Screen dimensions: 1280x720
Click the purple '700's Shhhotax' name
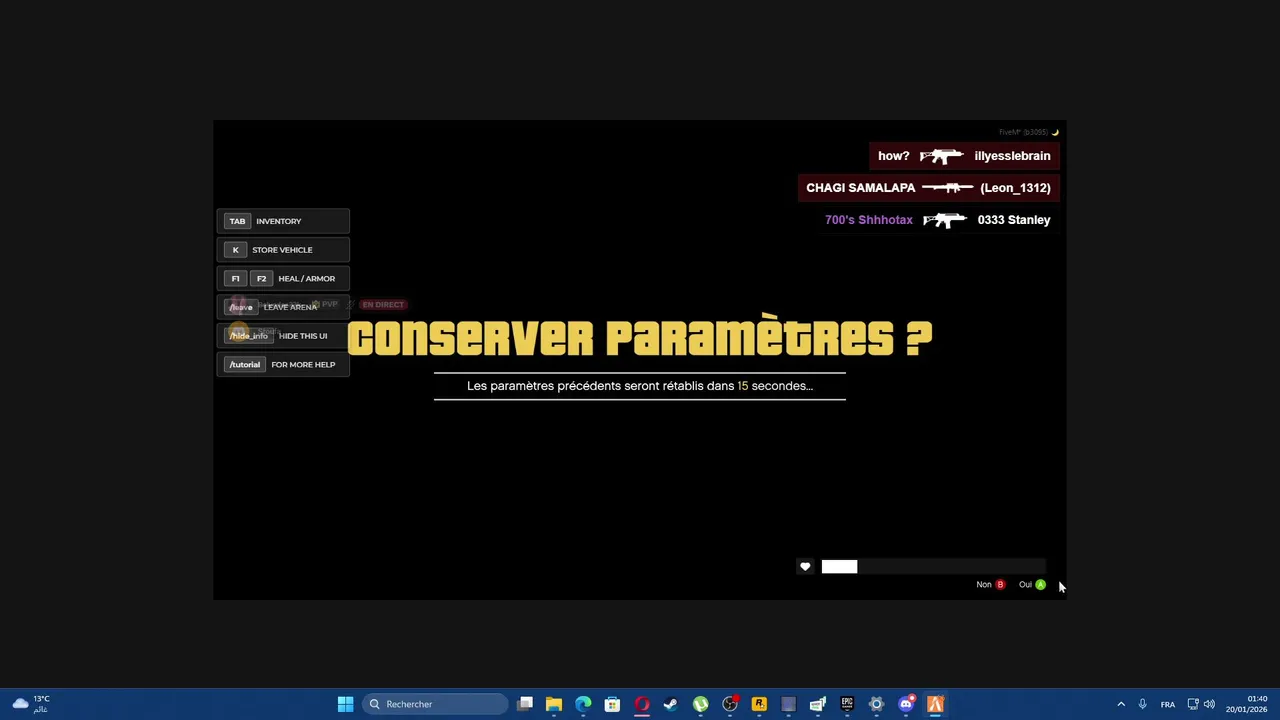(x=869, y=220)
